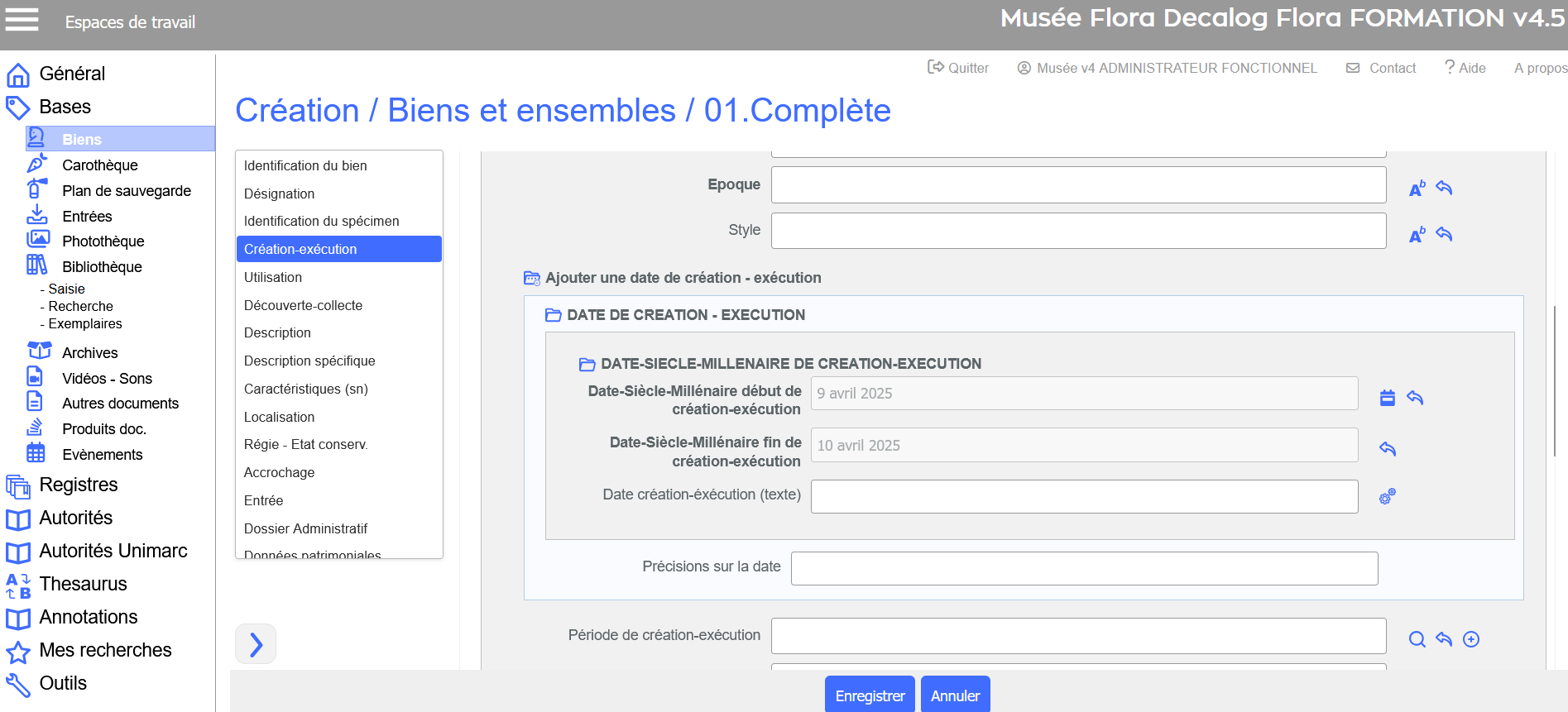This screenshot has width=1568, height=712.
Task: Click calendar icon for début date
Action: 1388,398
